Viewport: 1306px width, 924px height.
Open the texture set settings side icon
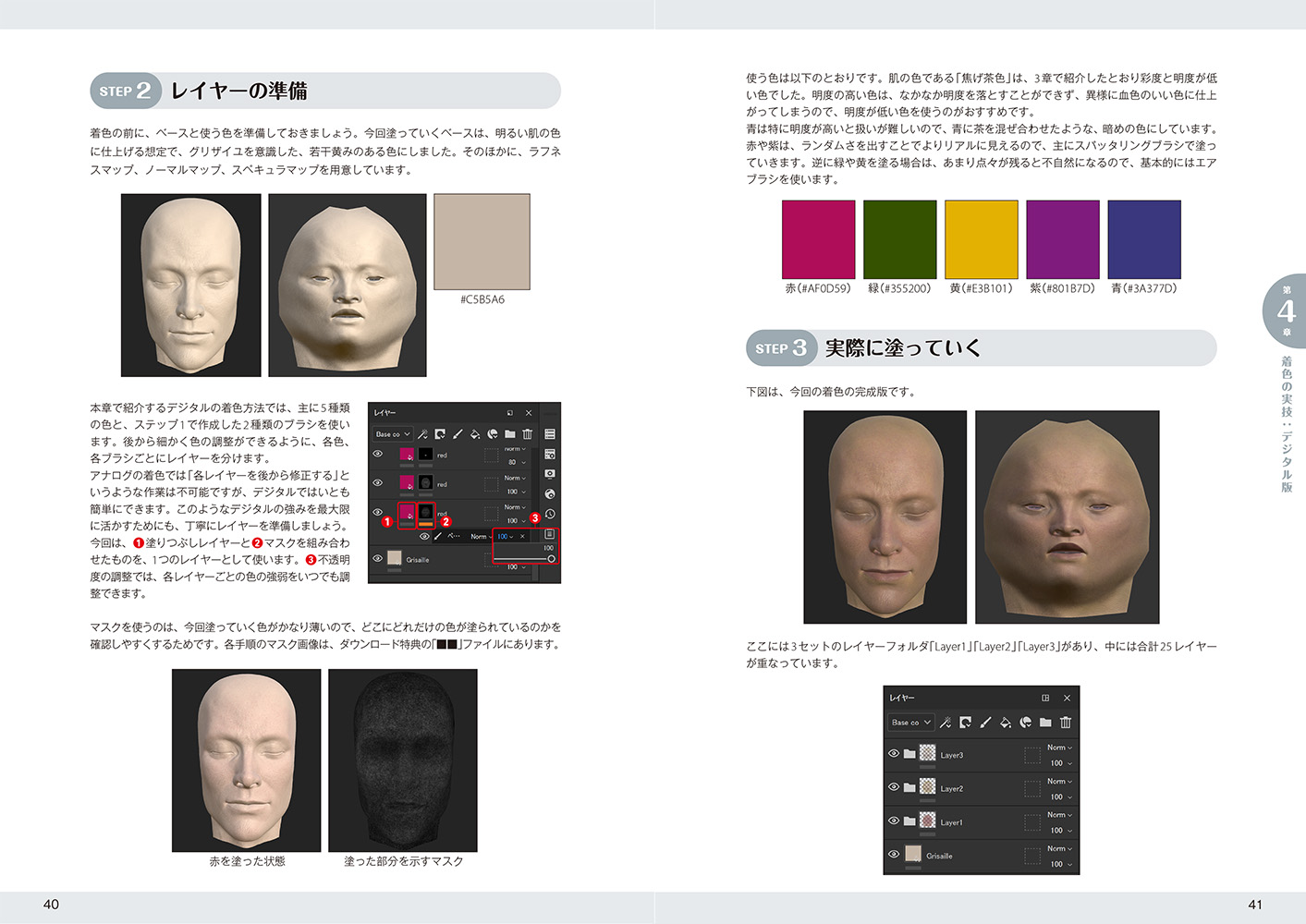pyautogui.click(x=550, y=454)
